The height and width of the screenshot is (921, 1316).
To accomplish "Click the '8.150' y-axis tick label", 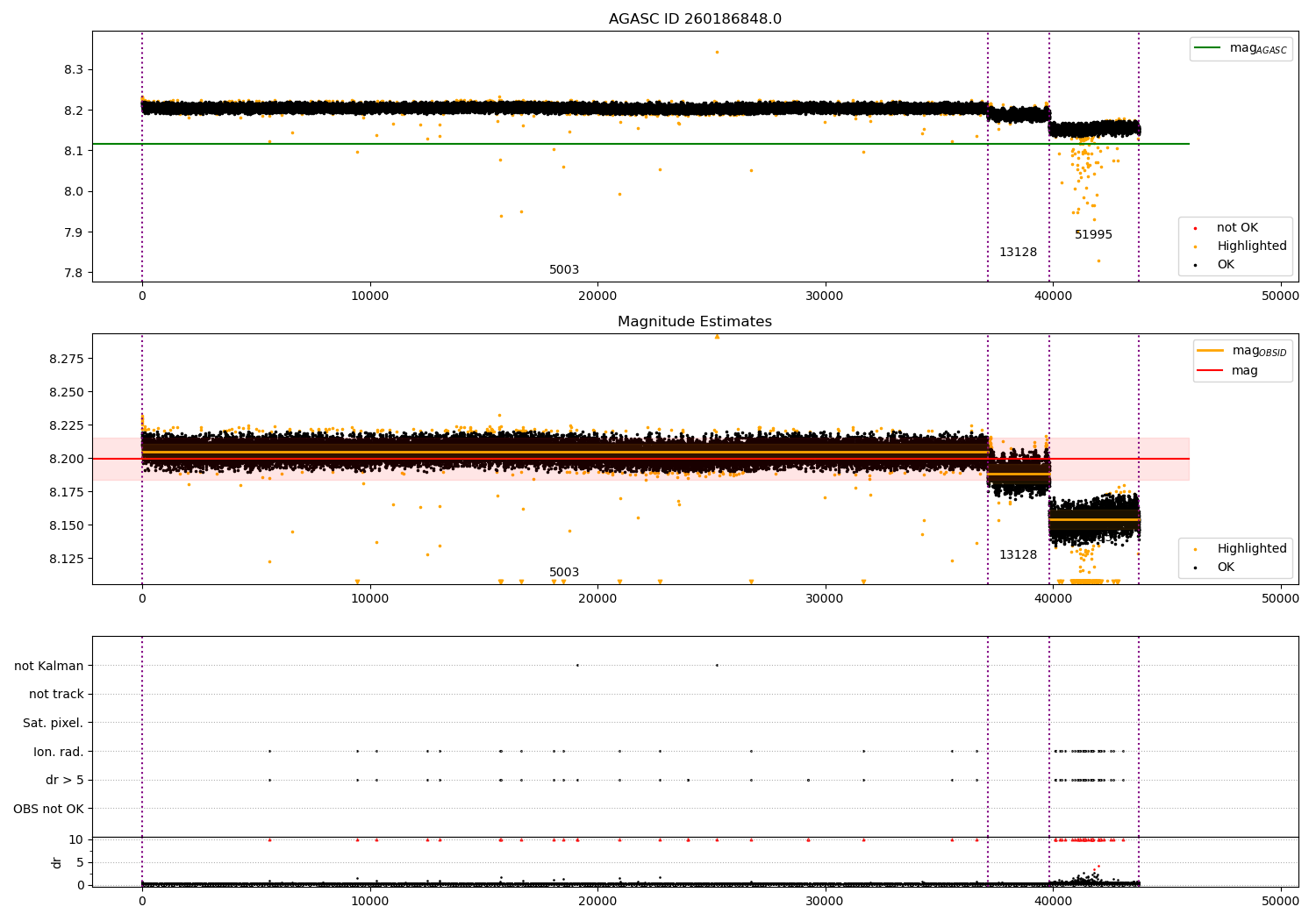I will point(67,526).
